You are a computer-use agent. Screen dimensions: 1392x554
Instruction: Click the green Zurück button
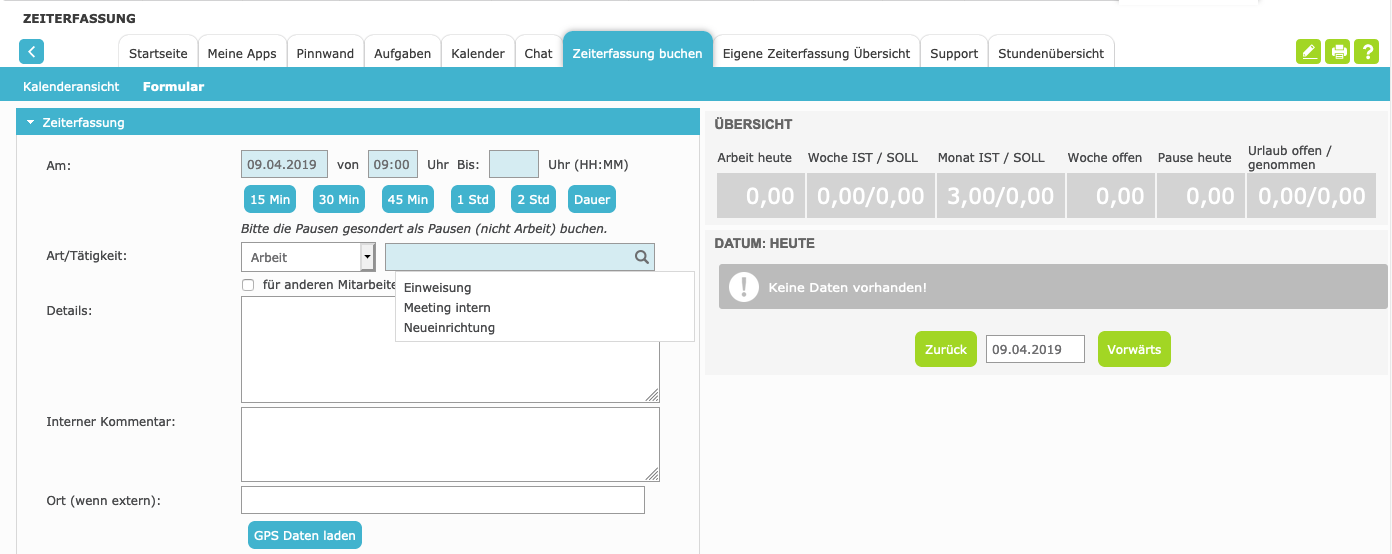coord(945,349)
